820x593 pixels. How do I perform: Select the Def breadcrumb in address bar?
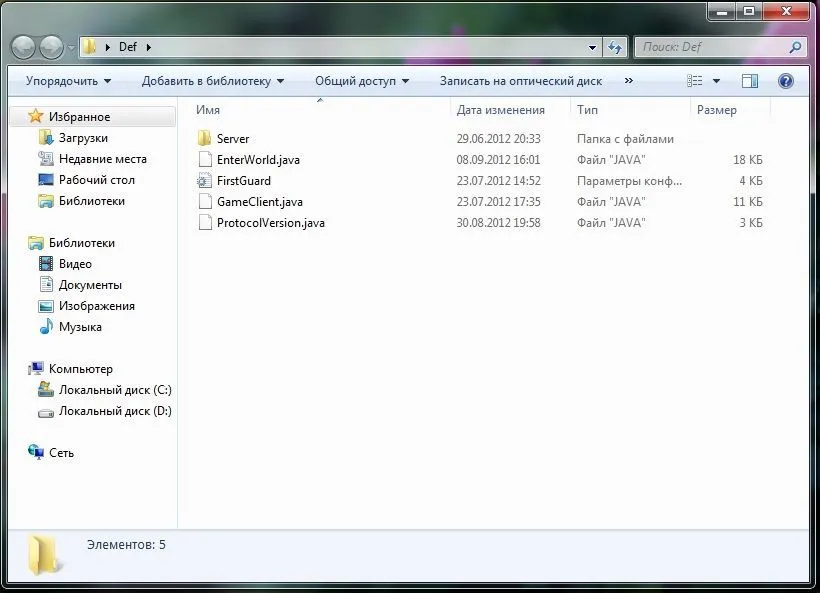[x=128, y=47]
